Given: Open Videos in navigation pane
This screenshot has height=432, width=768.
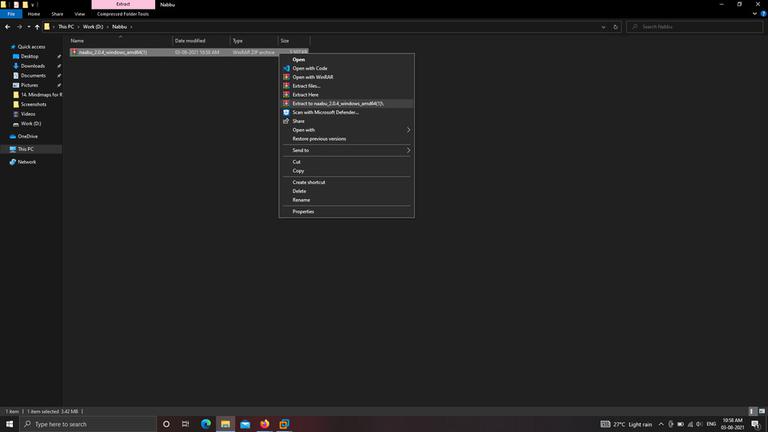Looking at the screenshot, I should (x=27, y=114).
